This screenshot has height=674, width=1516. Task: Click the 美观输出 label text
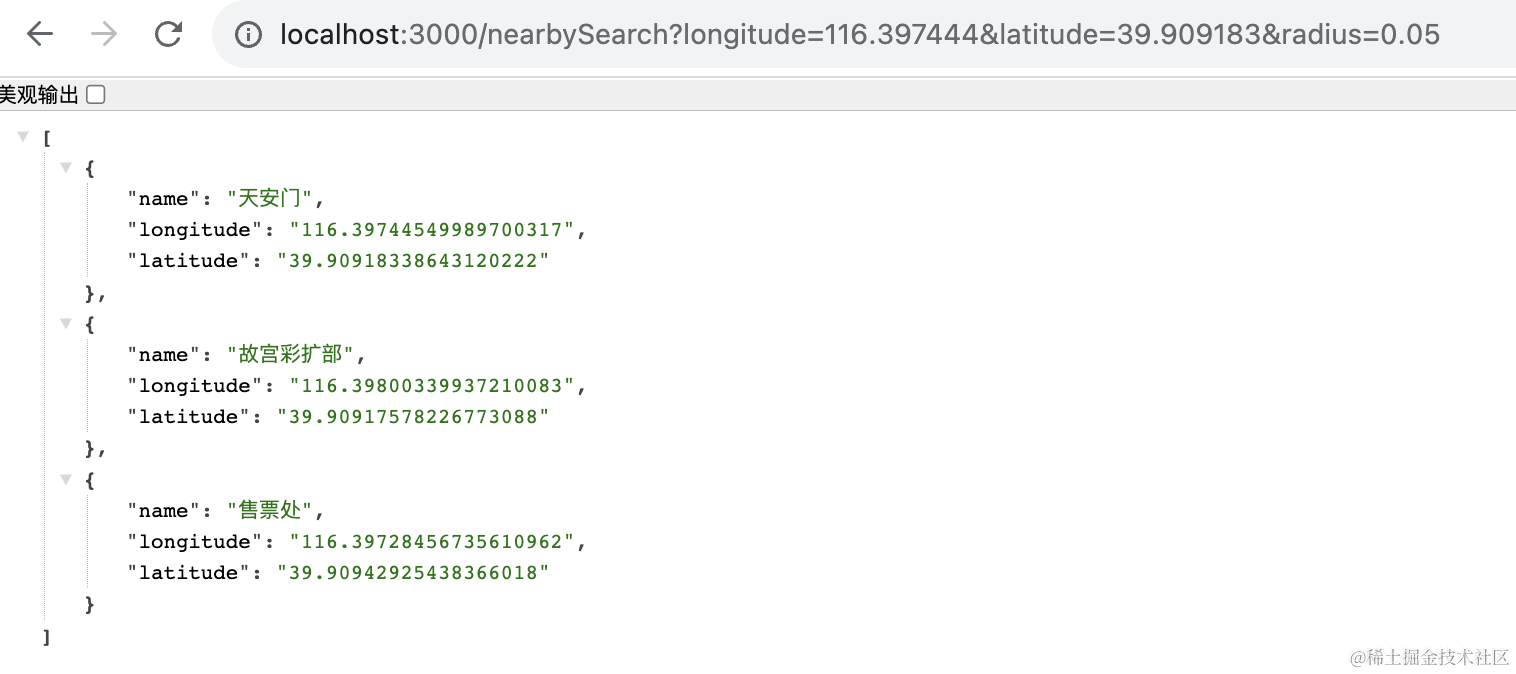pos(39,95)
